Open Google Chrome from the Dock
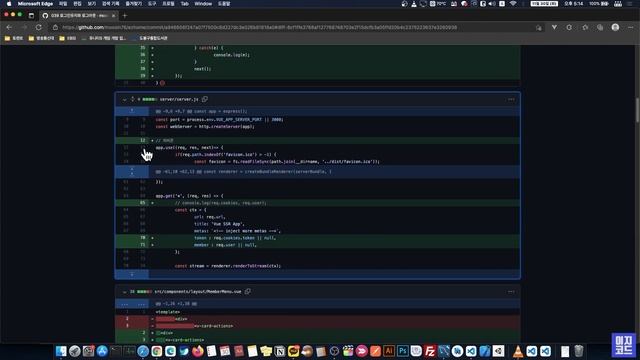 tap(157, 351)
